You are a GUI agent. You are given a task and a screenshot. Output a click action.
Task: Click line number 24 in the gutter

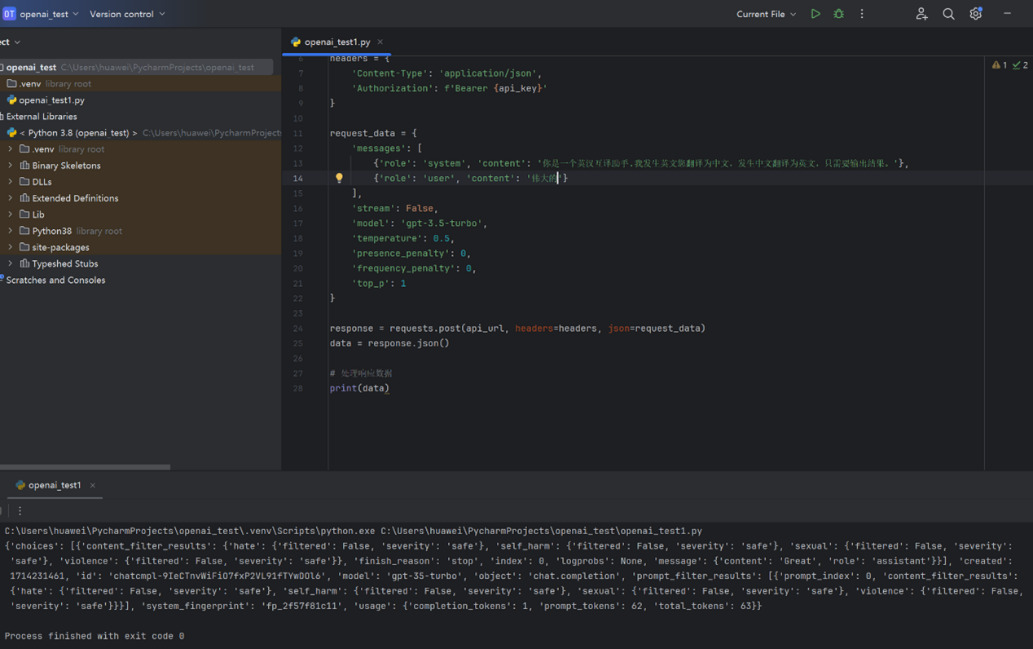298,329
